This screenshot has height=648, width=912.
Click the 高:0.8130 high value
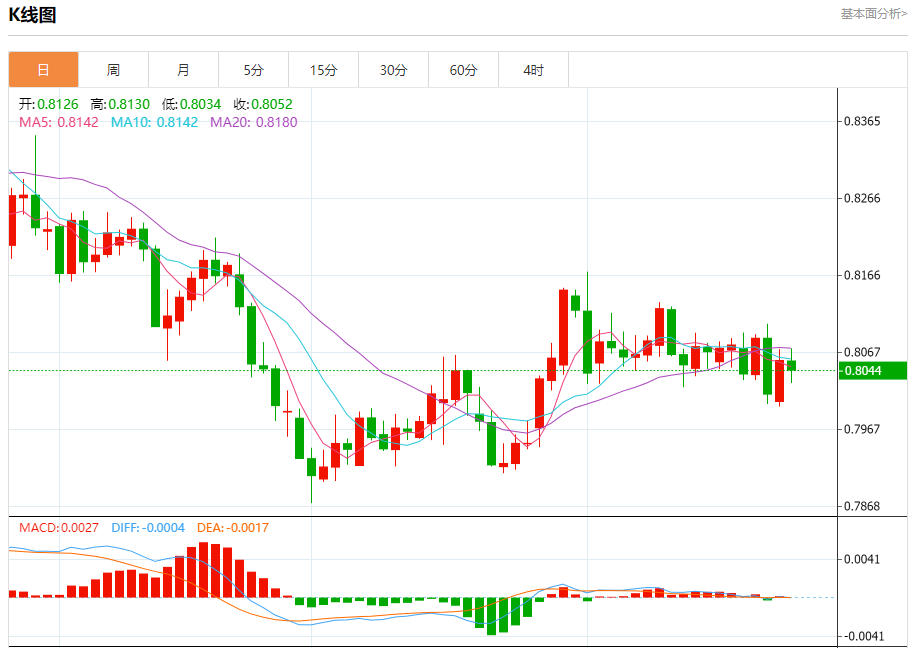[120, 104]
